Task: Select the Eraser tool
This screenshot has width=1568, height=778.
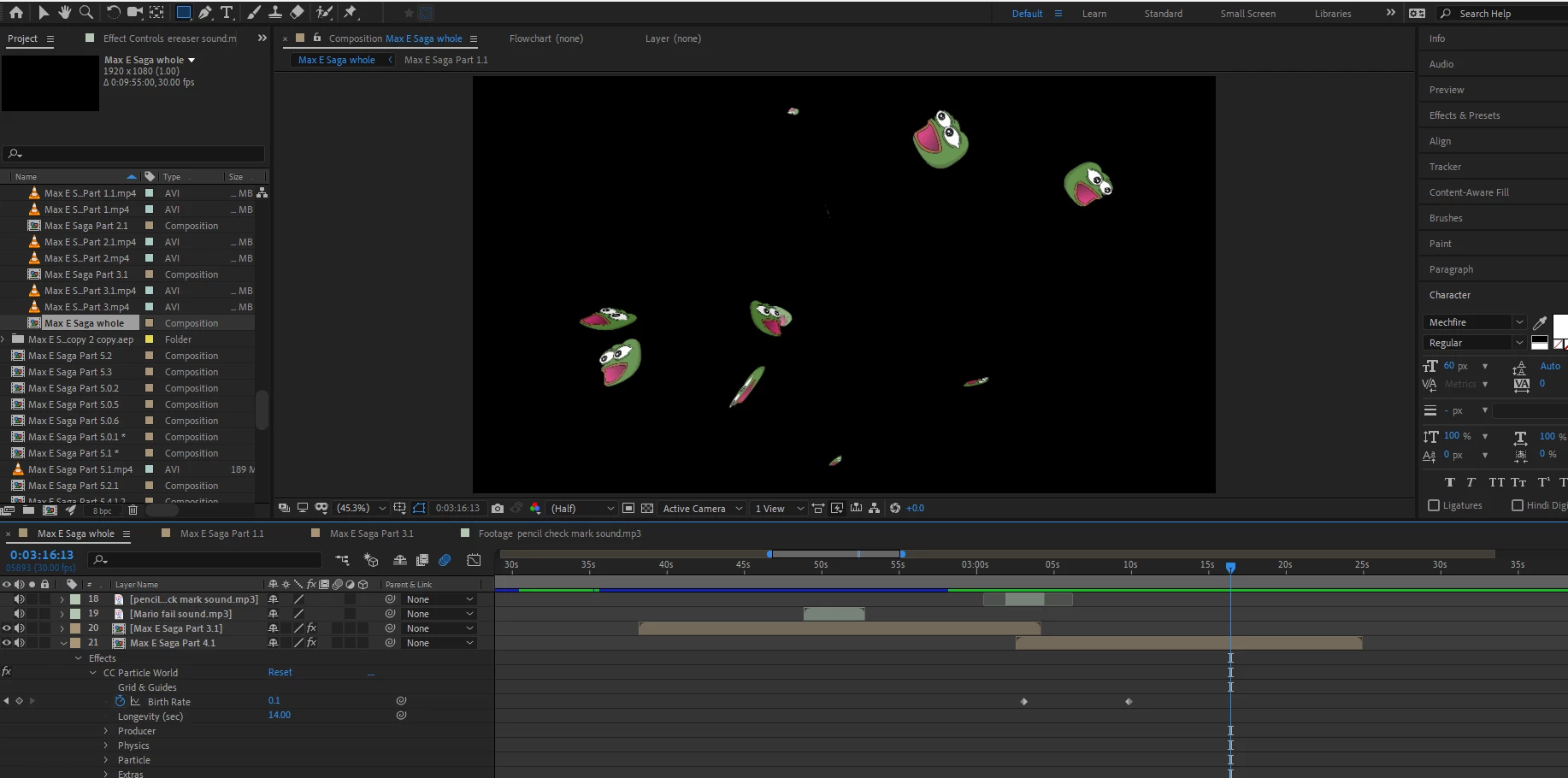Action: coord(297,12)
